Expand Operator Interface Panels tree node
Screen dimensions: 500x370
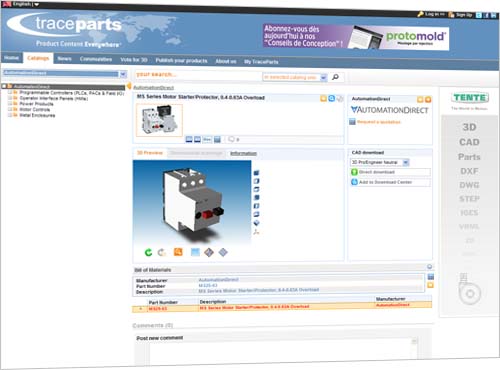(10, 98)
